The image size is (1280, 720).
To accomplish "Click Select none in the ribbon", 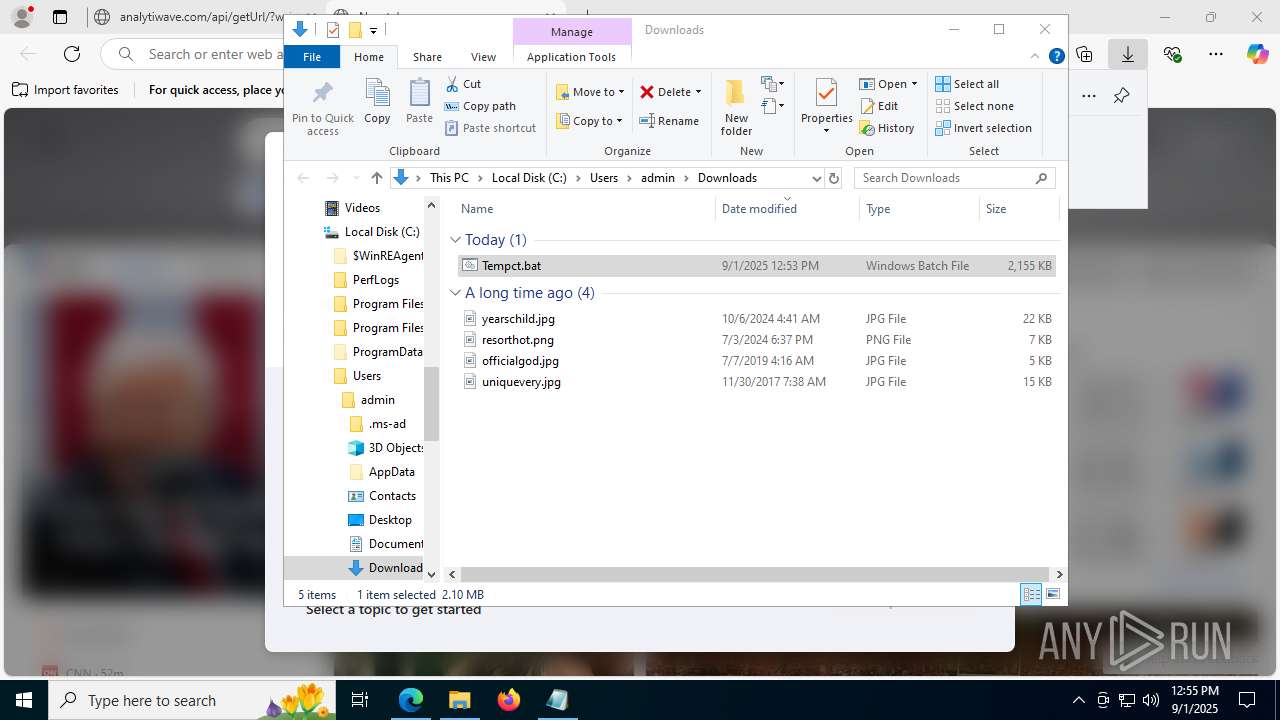I will 975,106.
